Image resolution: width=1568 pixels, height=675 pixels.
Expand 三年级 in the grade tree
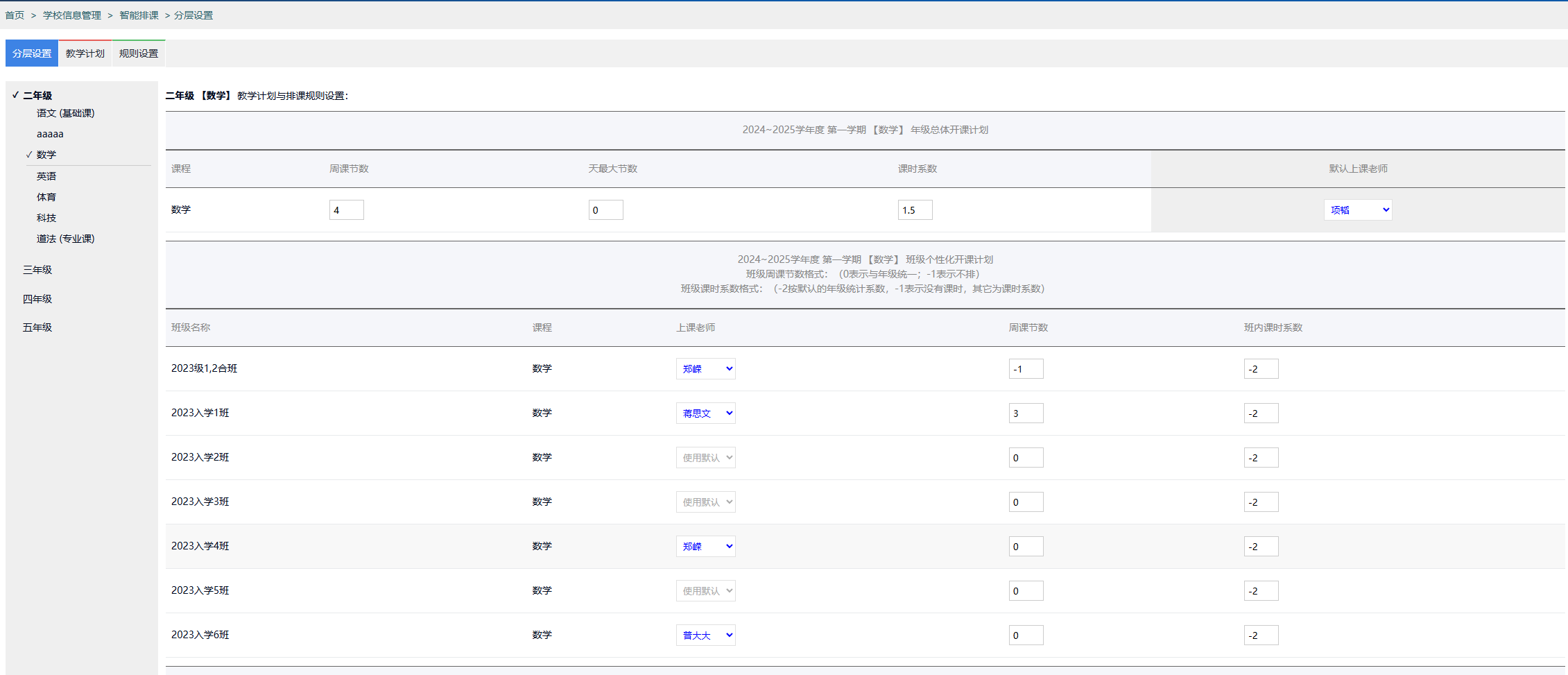point(37,270)
